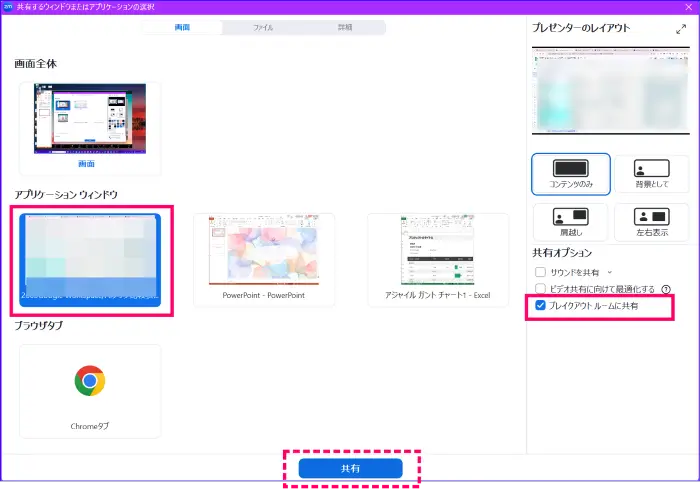Enable the サウンドを共有 checkbox
This screenshot has width=700, height=489.
click(x=540, y=272)
